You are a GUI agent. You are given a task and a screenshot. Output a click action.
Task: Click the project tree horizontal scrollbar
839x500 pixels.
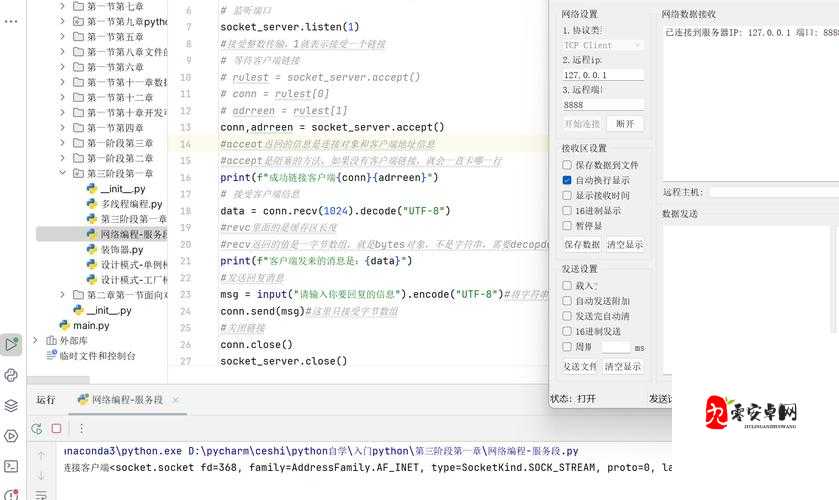59,380
